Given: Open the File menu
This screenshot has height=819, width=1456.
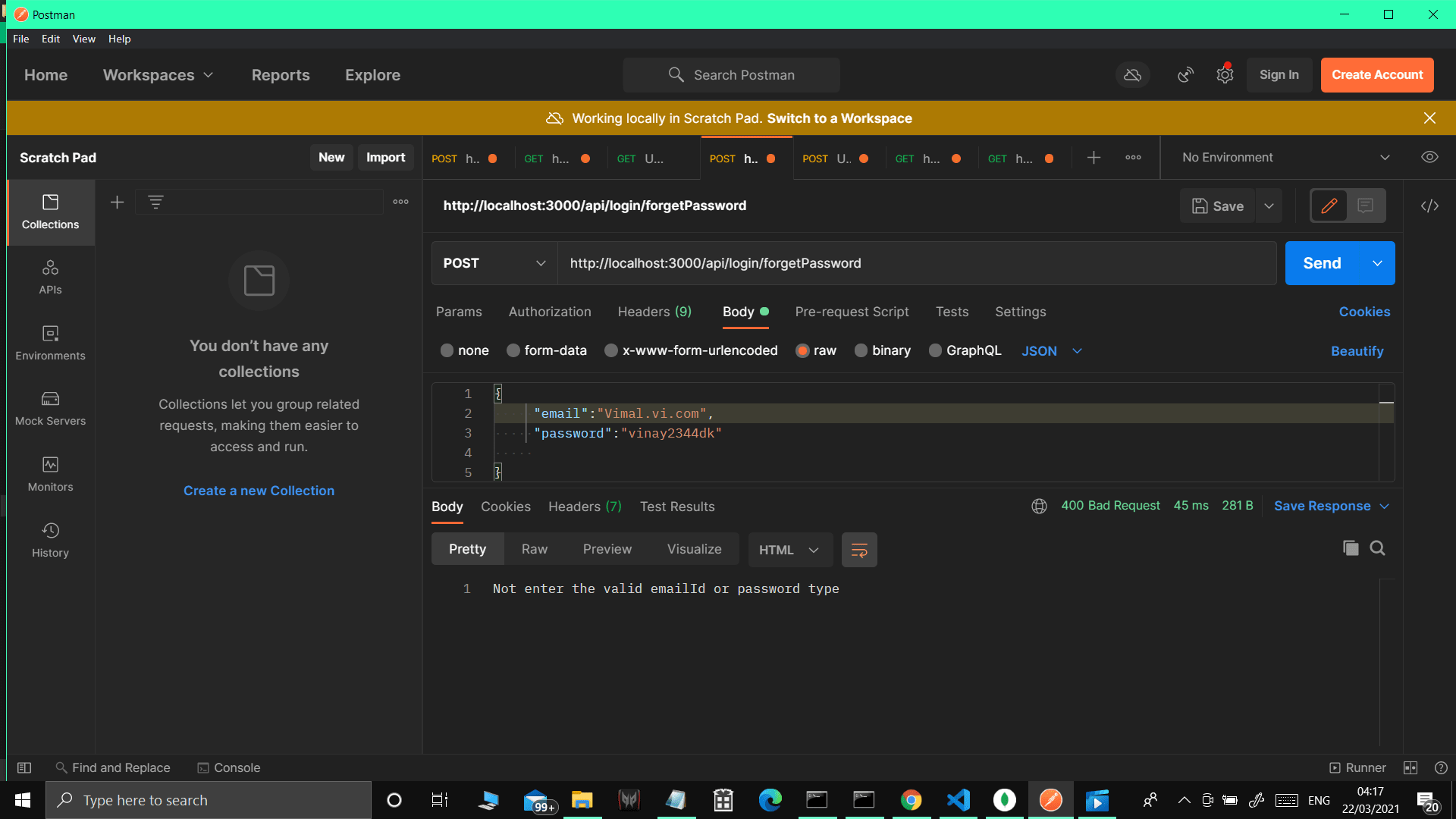Looking at the screenshot, I should (20, 39).
